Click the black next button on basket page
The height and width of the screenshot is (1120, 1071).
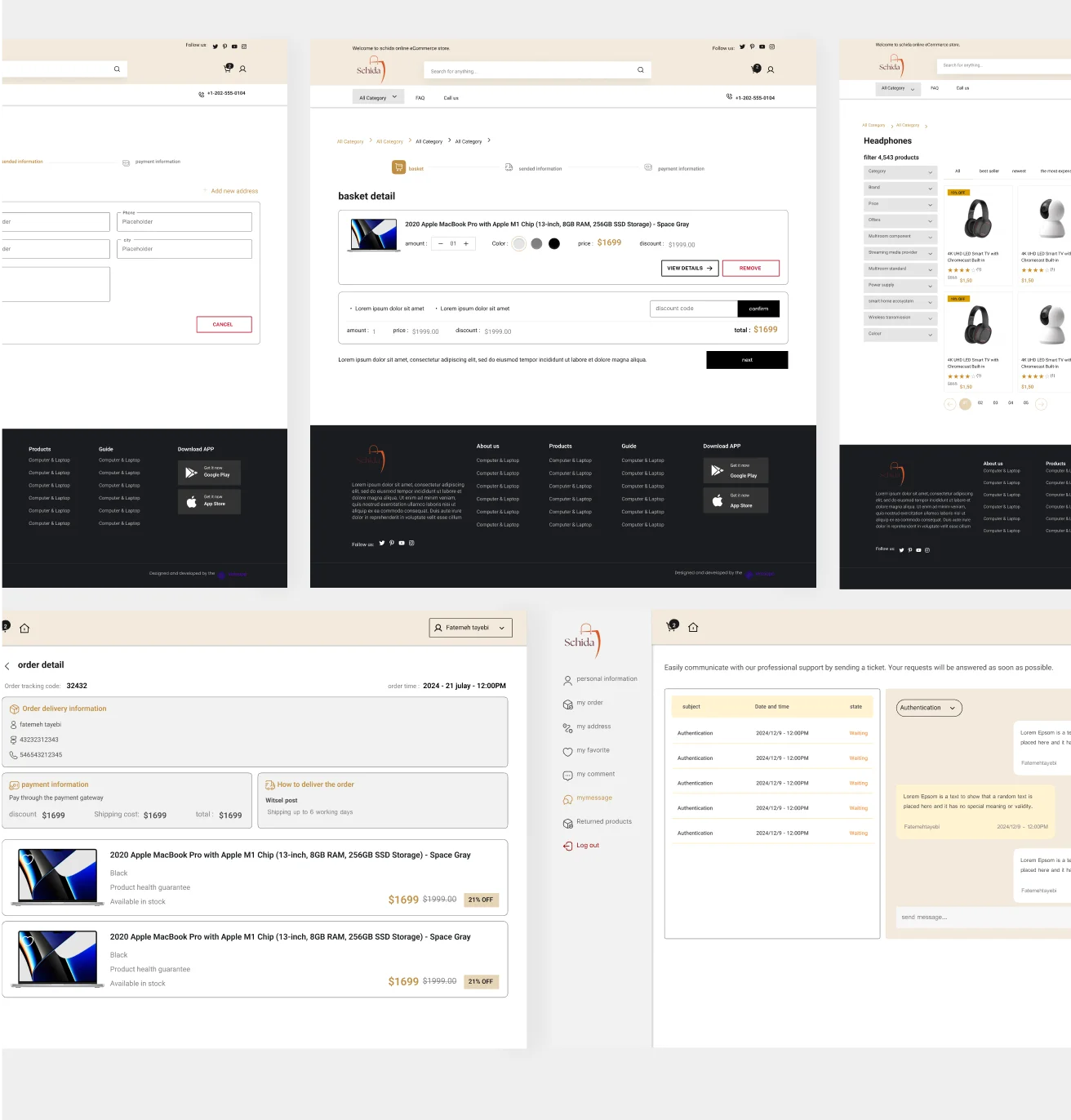click(747, 360)
